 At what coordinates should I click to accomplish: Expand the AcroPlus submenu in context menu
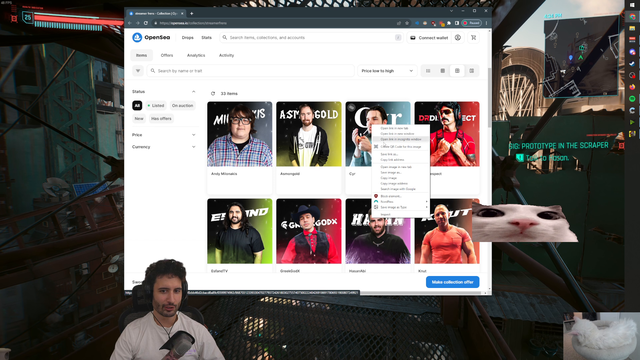401,202
